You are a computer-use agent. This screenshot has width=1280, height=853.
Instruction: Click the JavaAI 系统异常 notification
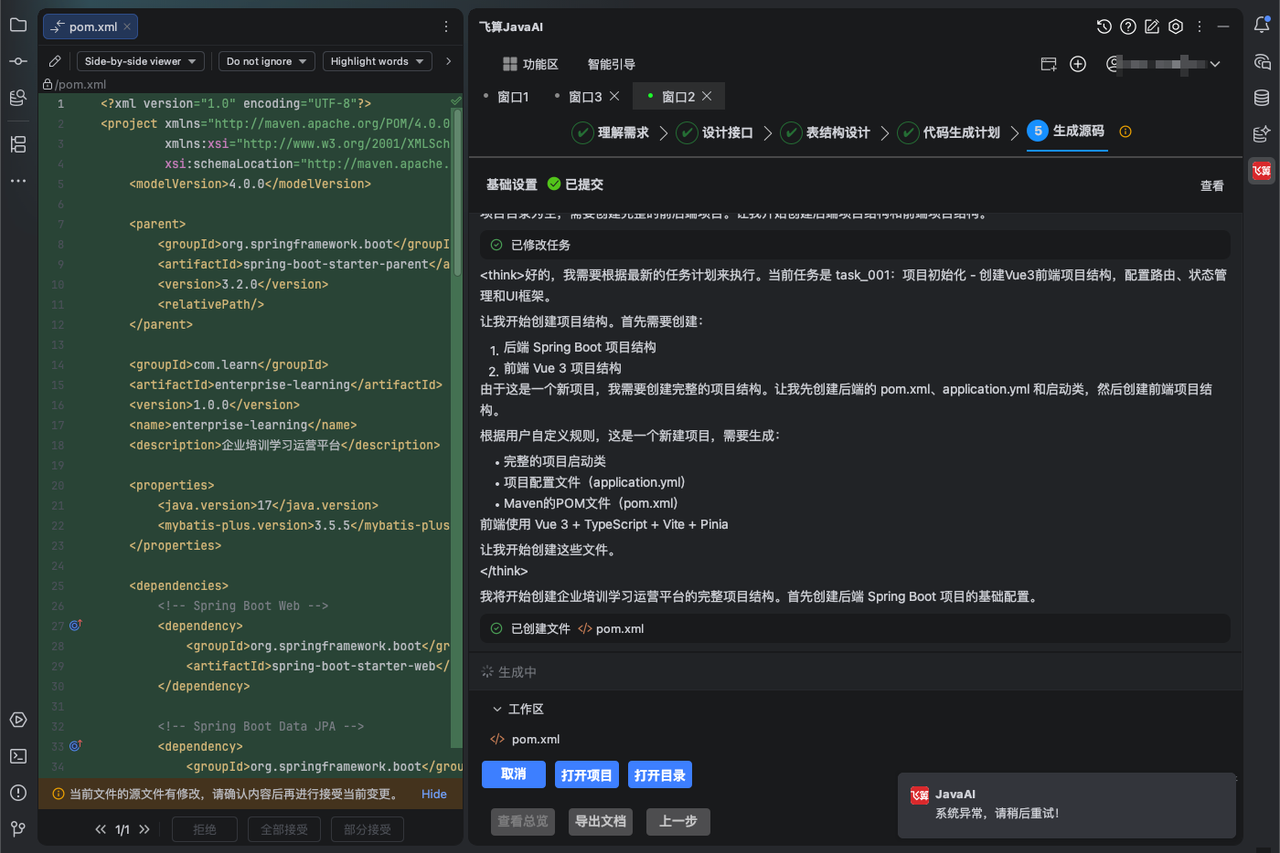tap(1067, 804)
